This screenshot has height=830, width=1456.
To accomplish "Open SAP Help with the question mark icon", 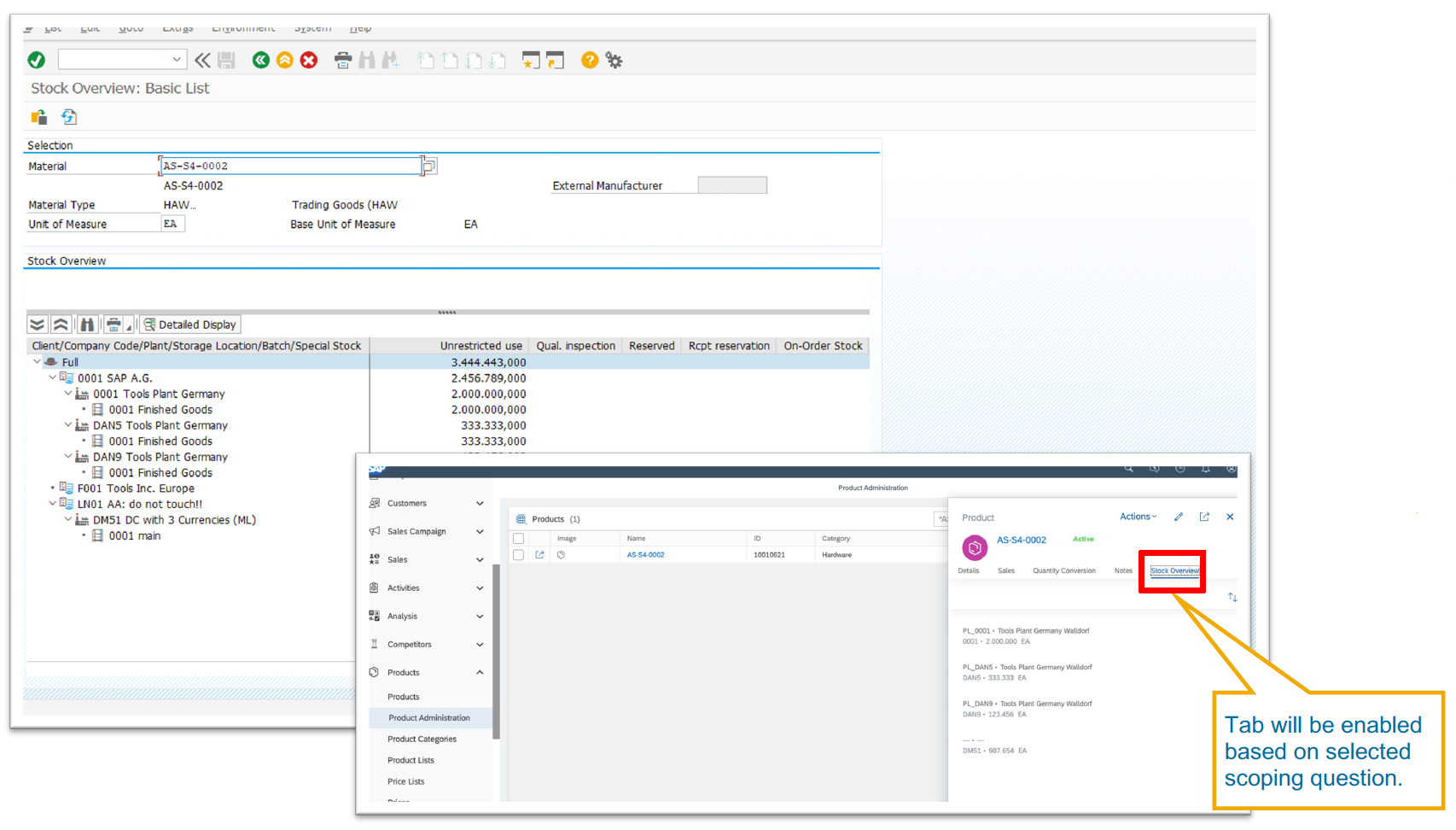I will pos(590,60).
